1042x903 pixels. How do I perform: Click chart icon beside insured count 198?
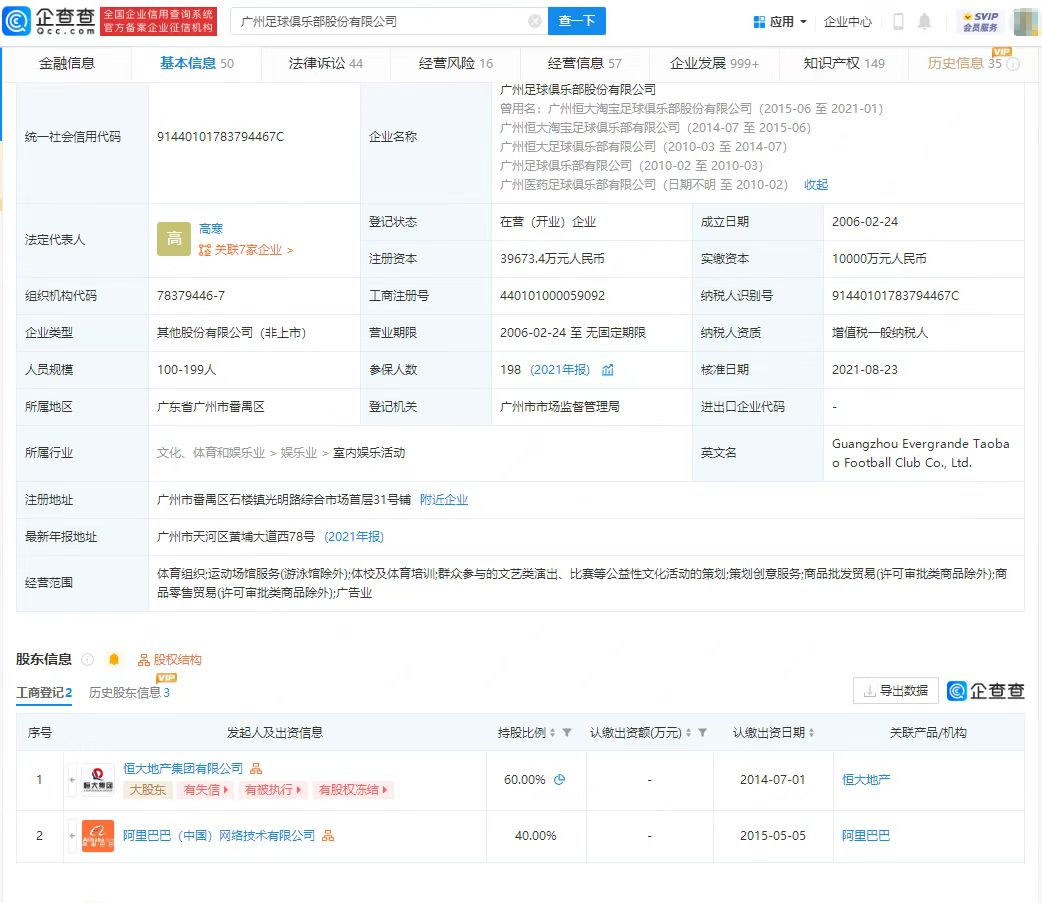(x=608, y=370)
